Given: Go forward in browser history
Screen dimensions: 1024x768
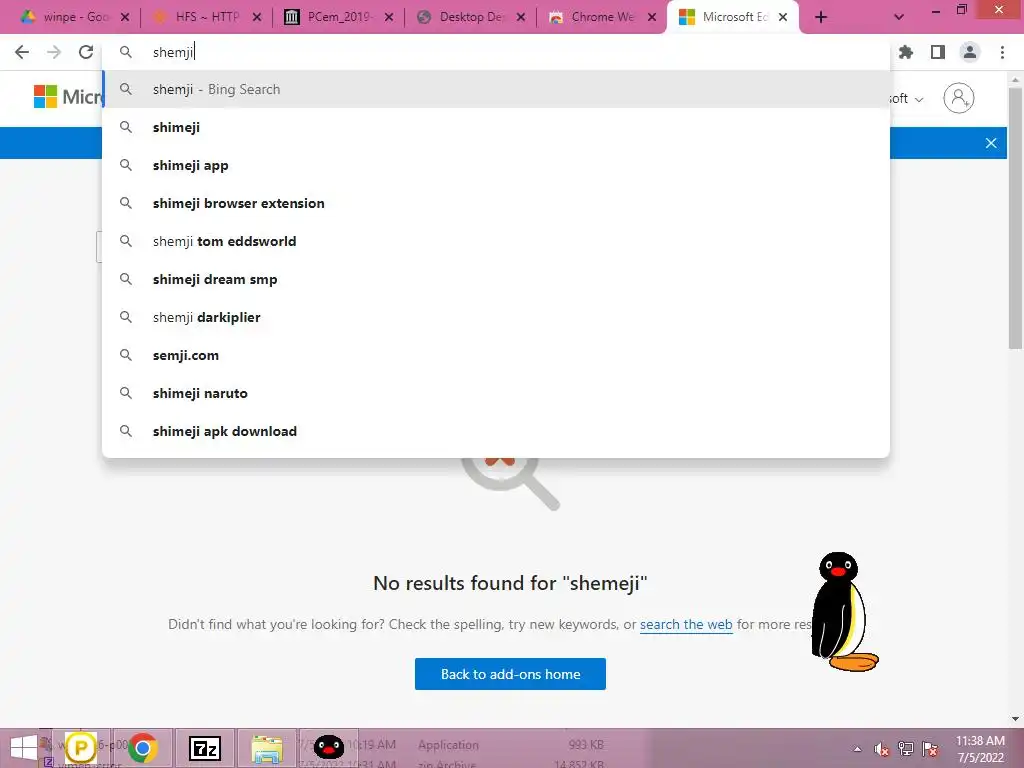Looking at the screenshot, I should [x=54, y=52].
